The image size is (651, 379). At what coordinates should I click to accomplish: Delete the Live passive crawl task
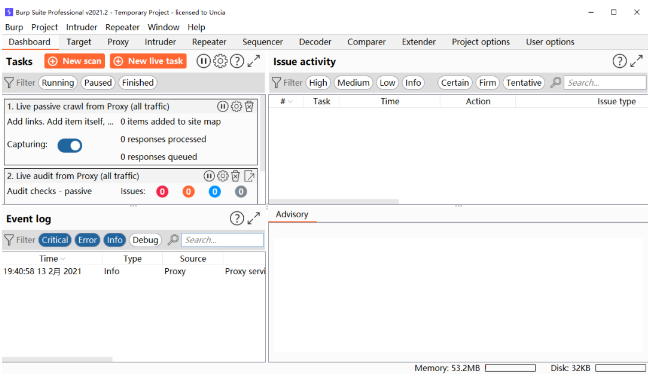[249, 107]
